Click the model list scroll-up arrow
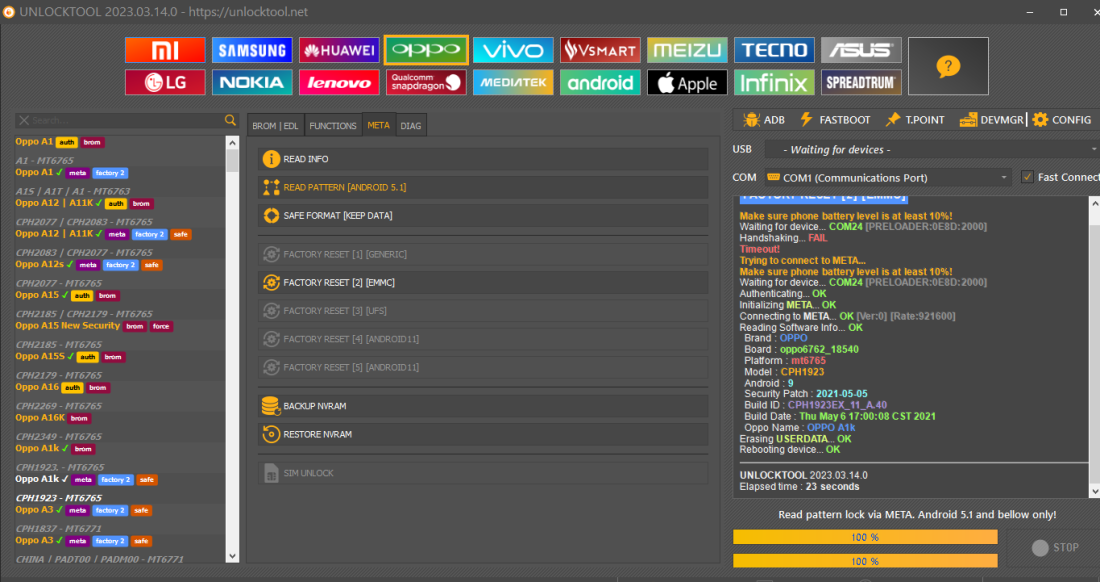 tap(232, 142)
